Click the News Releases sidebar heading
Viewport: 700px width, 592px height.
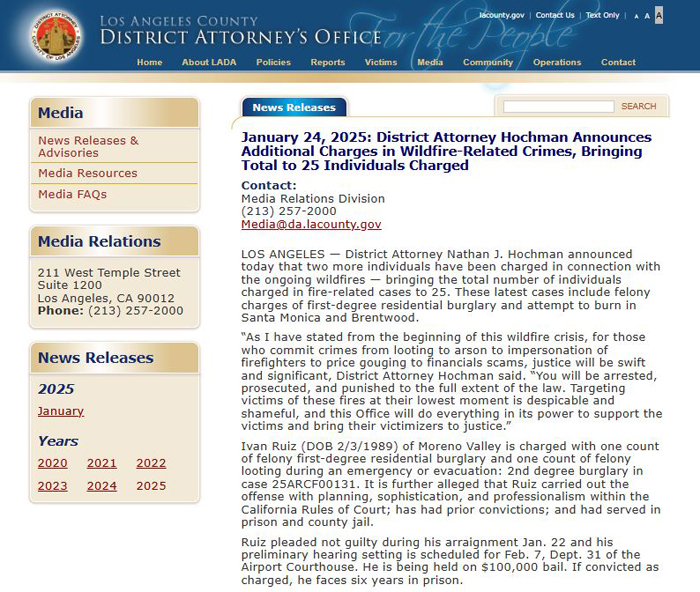(96, 358)
